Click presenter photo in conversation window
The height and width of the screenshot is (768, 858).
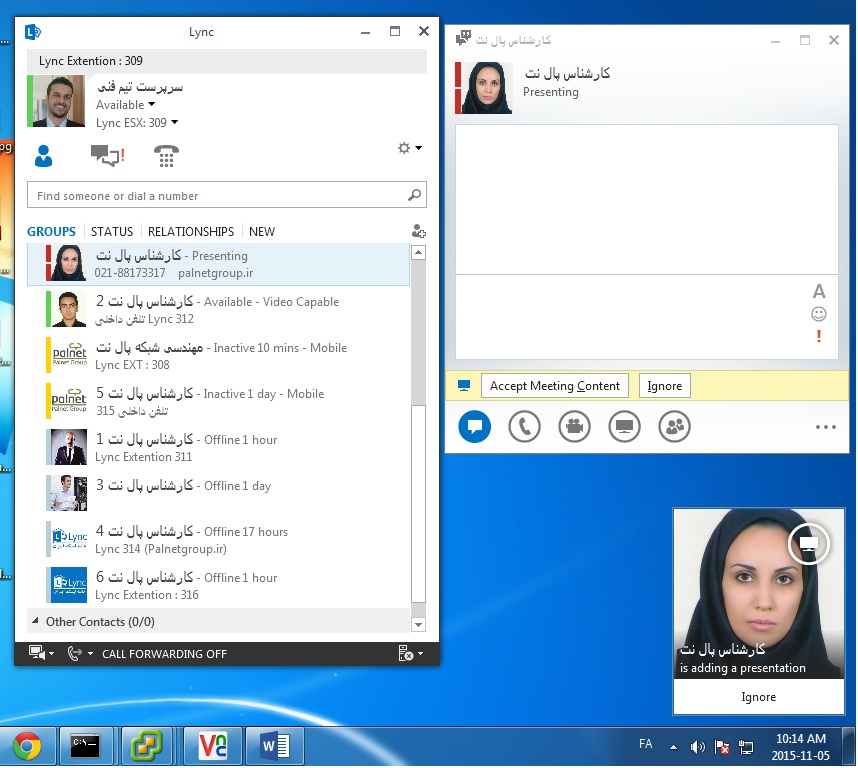[x=486, y=88]
